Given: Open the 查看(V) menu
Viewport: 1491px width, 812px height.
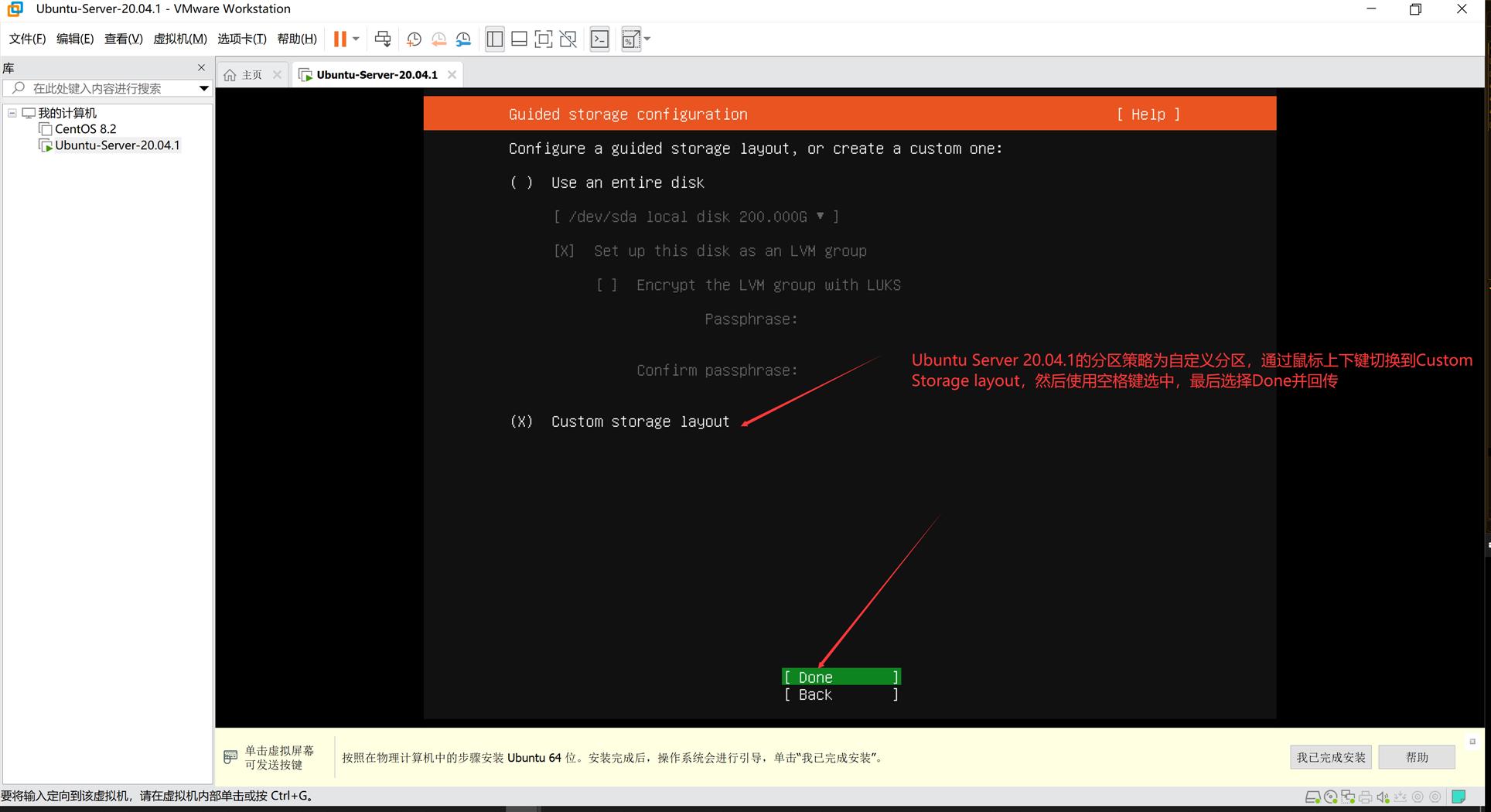Looking at the screenshot, I should [124, 39].
